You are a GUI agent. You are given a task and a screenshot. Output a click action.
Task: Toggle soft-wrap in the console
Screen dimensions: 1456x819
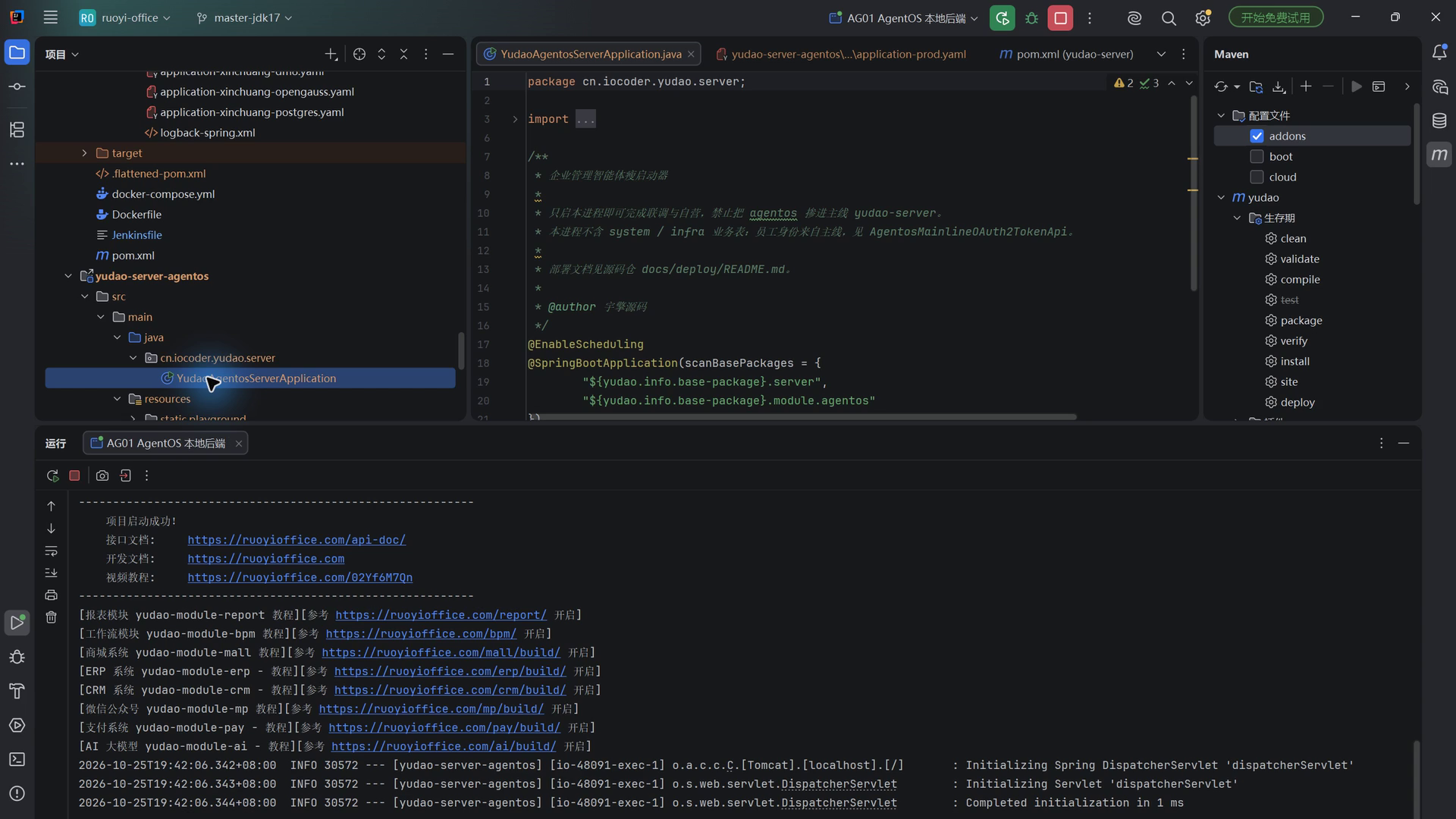coord(51,551)
